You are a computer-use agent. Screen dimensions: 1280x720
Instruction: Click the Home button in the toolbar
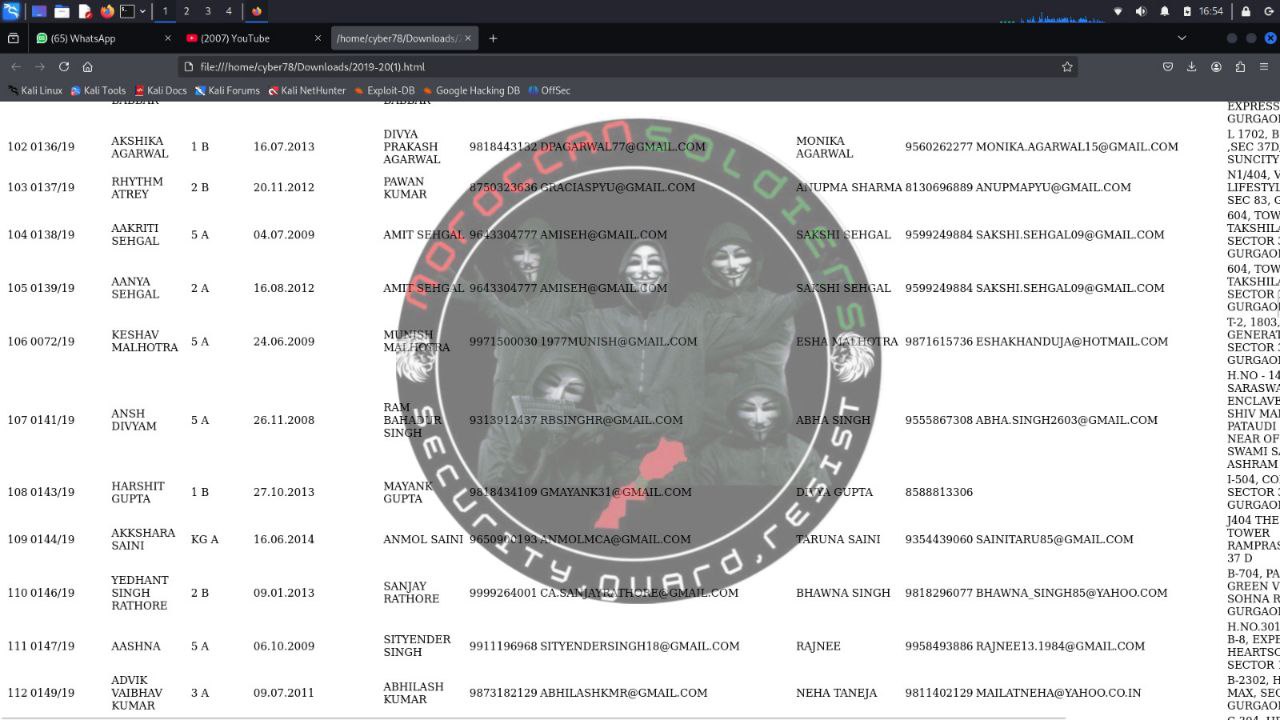tap(88, 67)
